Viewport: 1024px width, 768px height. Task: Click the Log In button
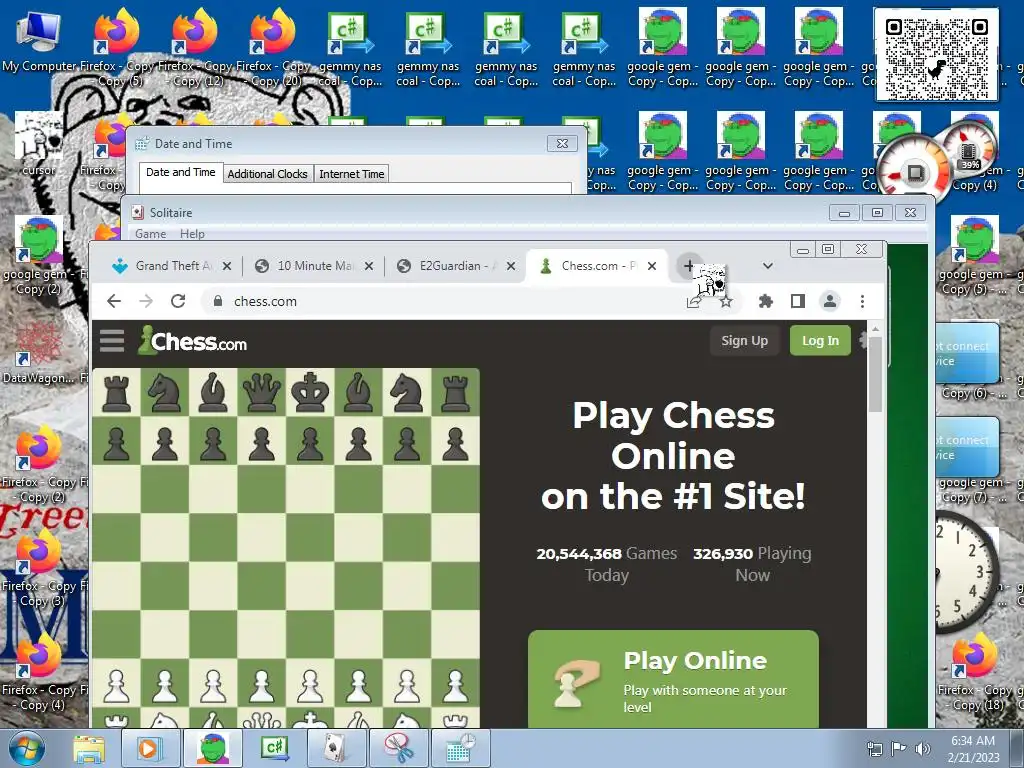click(x=820, y=340)
